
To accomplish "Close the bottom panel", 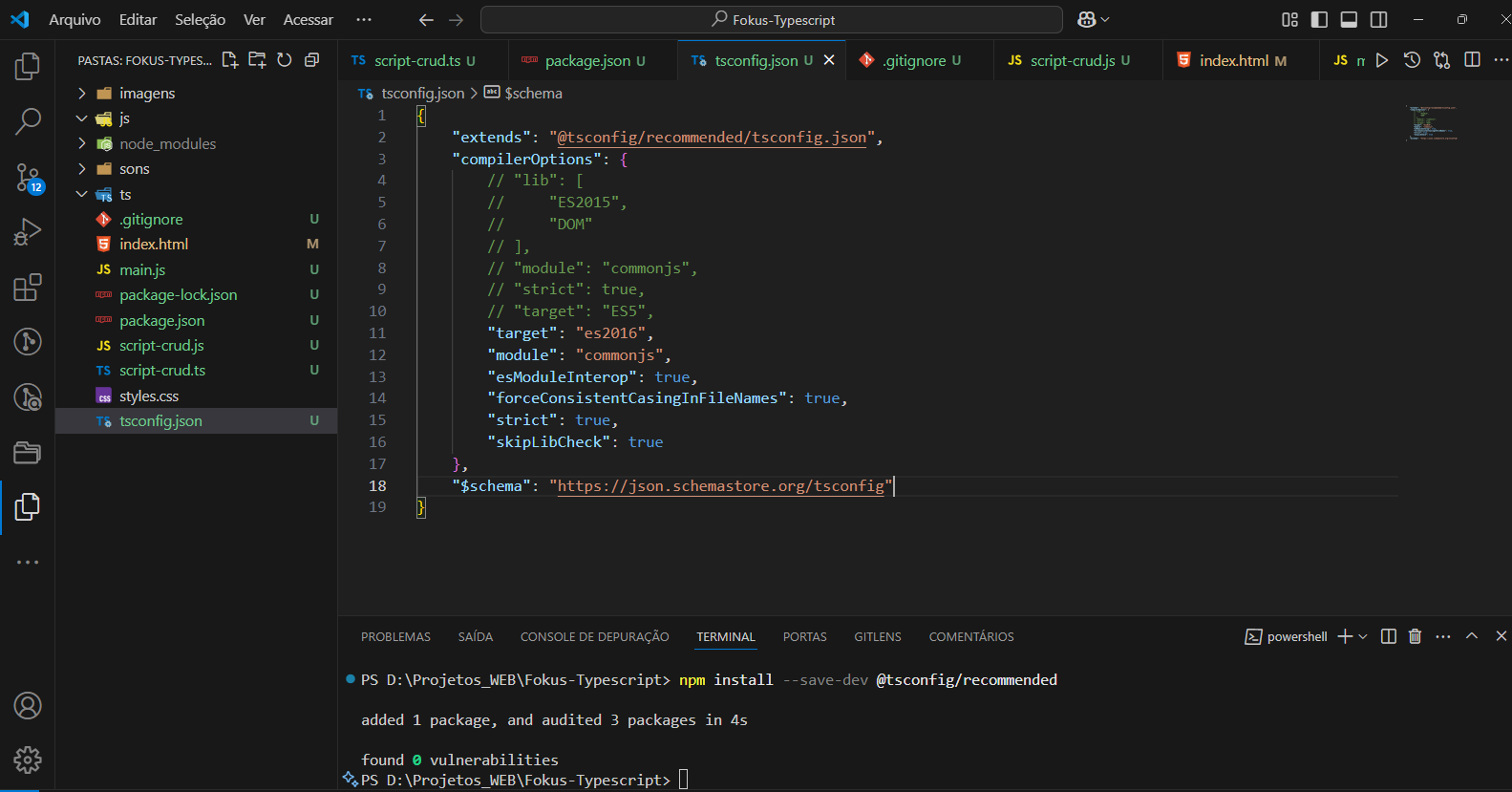I will pyautogui.click(x=1501, y=636).
